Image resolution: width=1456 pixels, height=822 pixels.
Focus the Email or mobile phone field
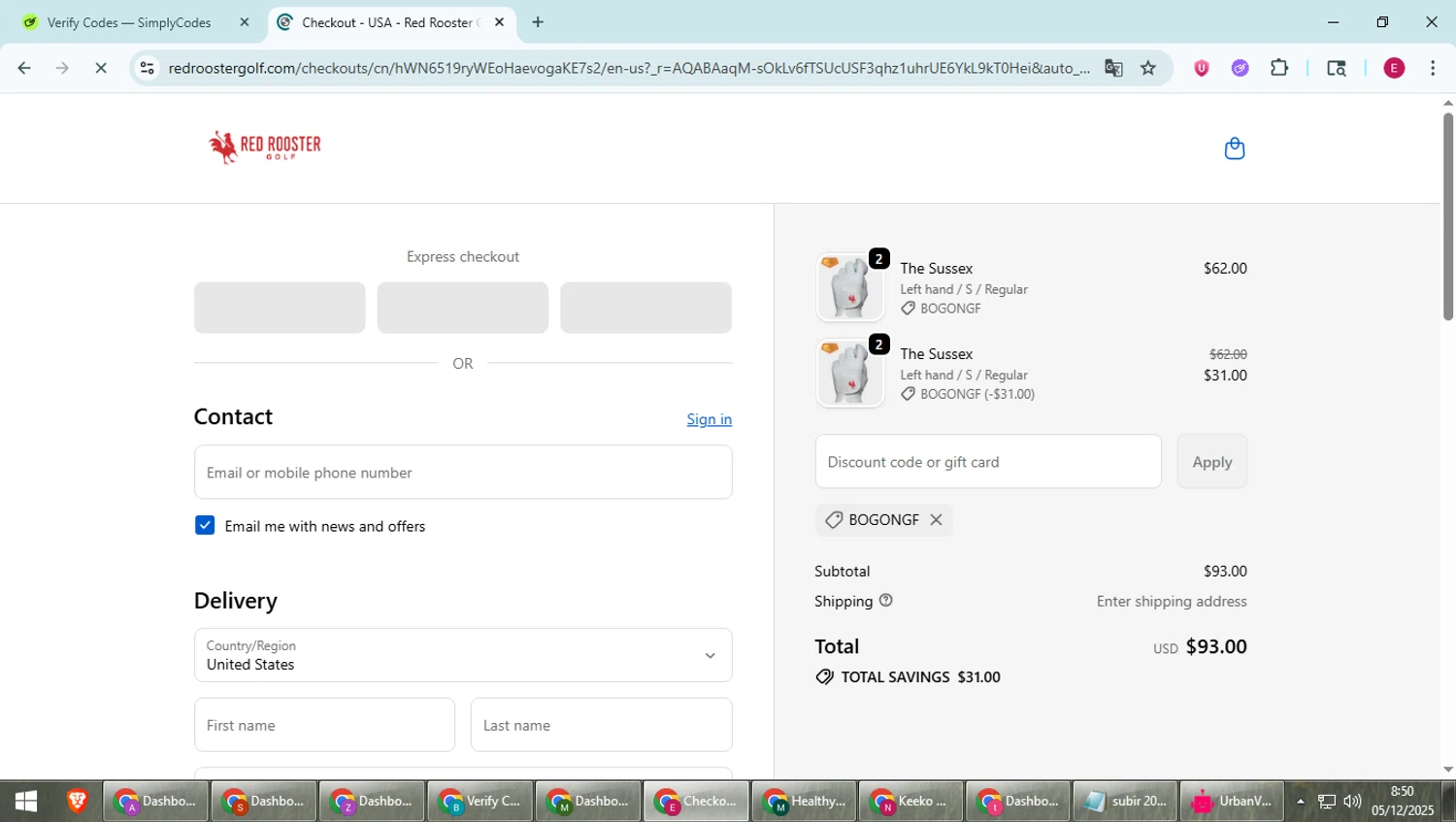463,473
